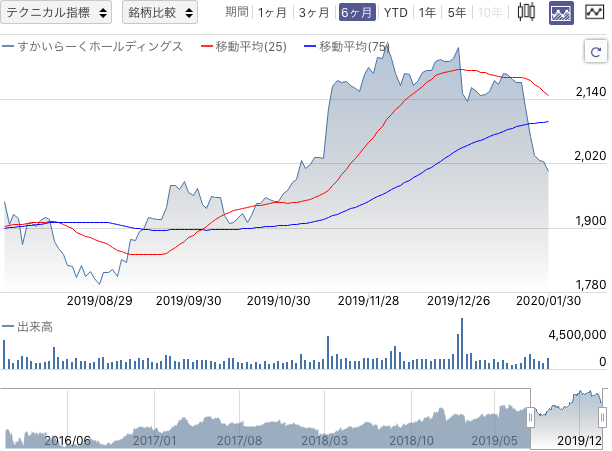612x451 pixels.
Task: Click the 4,500,000 volume axis label
Action: coord(577,335)
